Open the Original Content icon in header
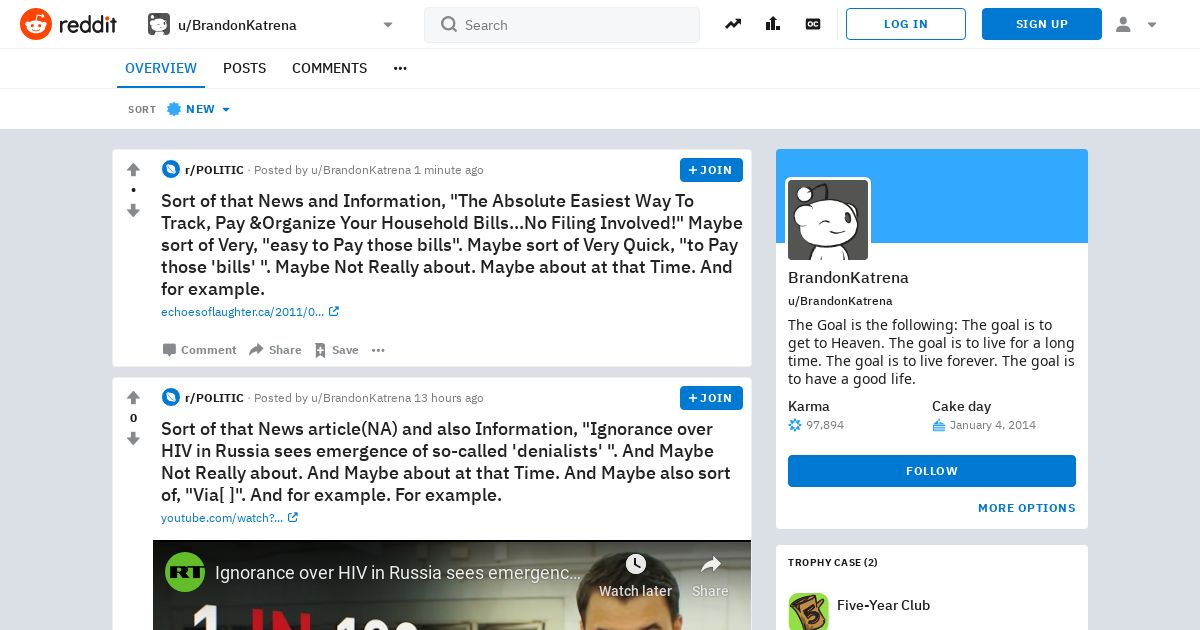This screenshot has width=1200, height=630. click(x=813, y=24)
